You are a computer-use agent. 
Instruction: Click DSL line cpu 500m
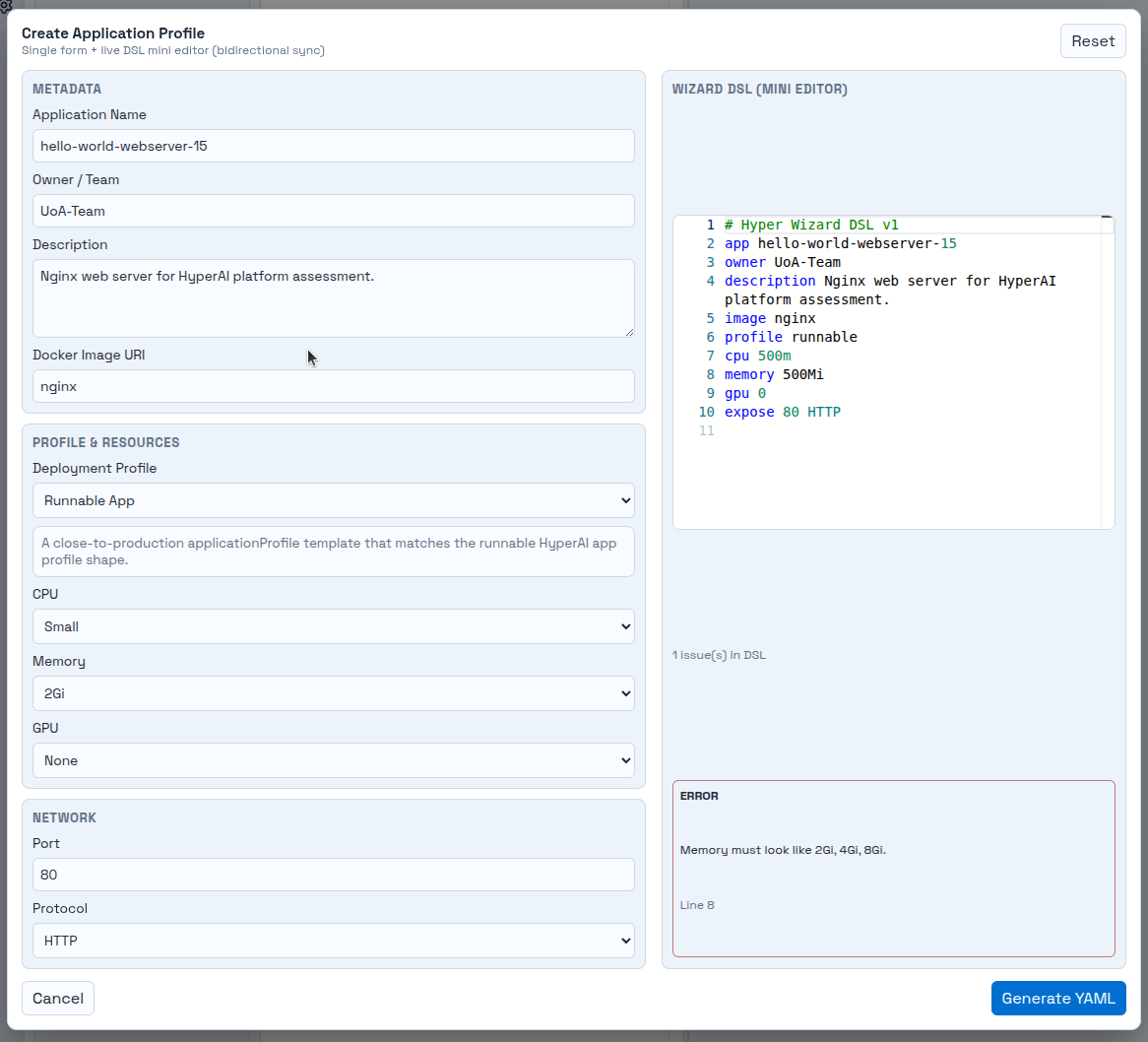(x=757, y=356)
